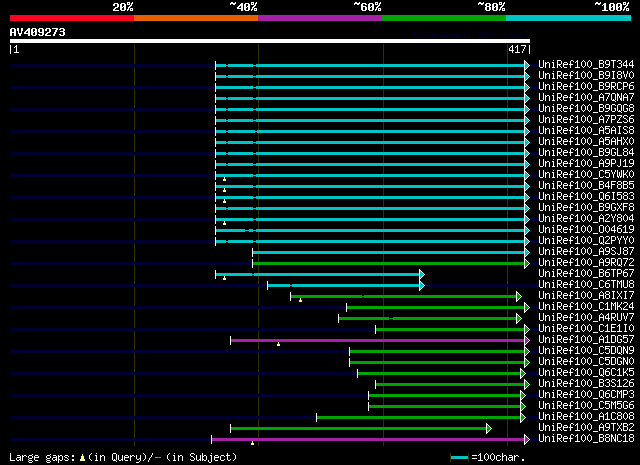Screen dimensions: 640x465
Task: Select the UniRef100_A8IXI7 label
Action: (x=586, y=296)
